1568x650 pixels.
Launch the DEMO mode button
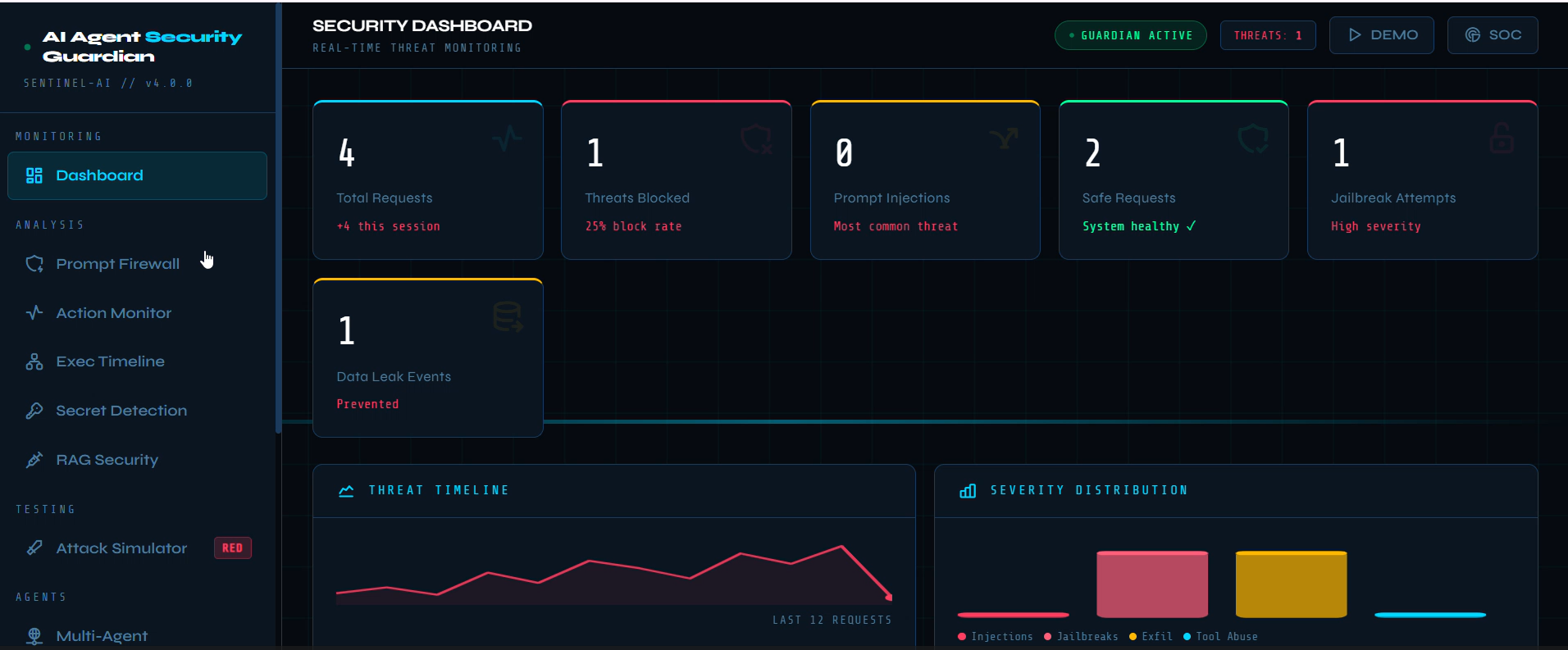[1382, 35]
